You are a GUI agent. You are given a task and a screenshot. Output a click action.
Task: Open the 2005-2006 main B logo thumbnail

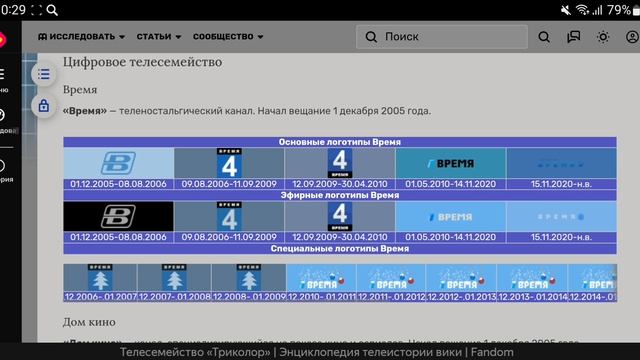(x=118, y=163)
